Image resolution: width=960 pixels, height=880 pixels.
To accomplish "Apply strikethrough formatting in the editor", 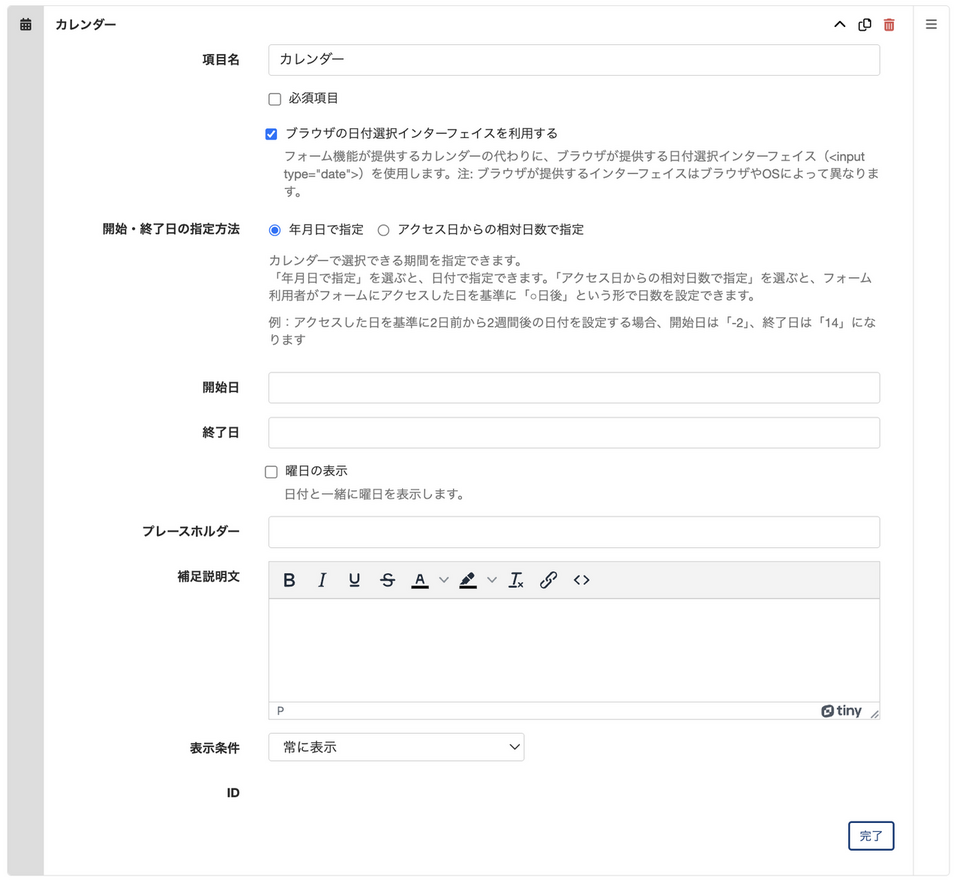I will [387, 580].
